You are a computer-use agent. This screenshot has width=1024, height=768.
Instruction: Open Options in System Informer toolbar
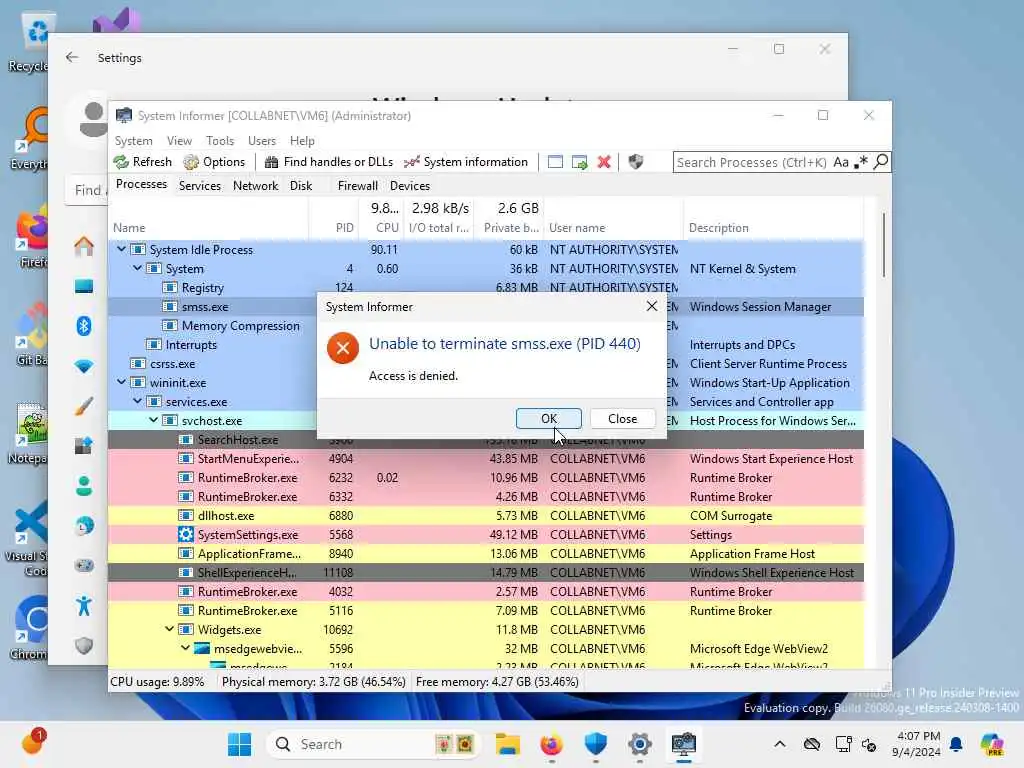tap(214, 162)
